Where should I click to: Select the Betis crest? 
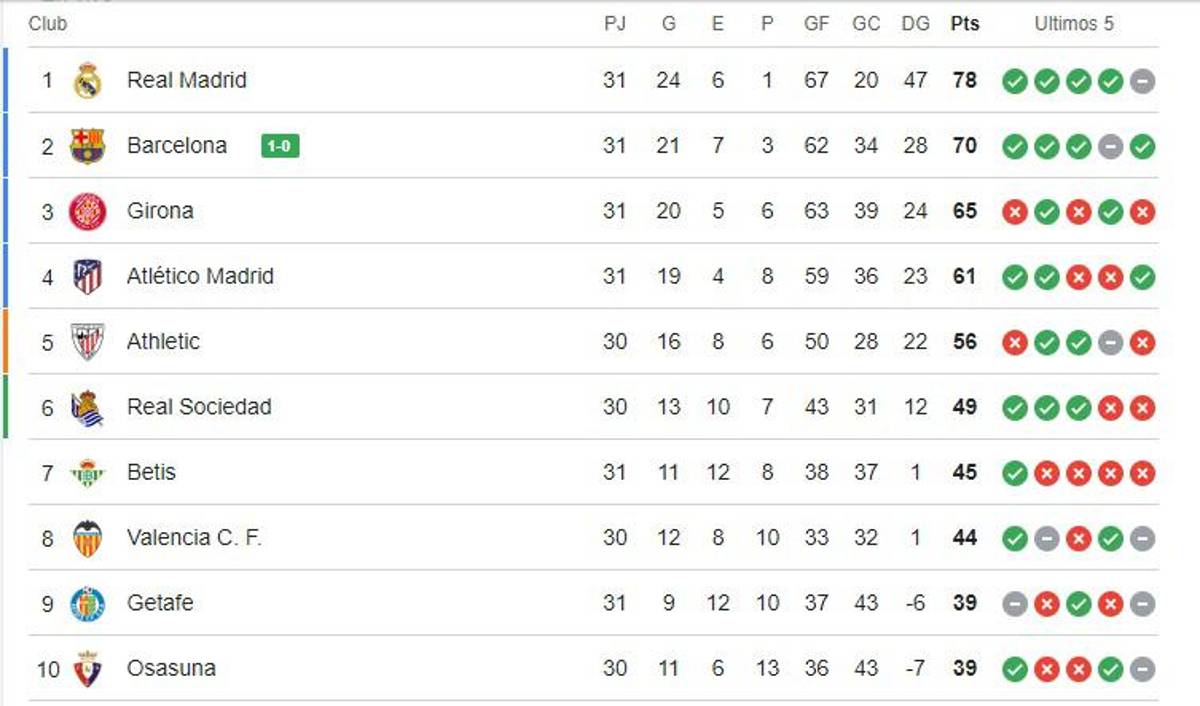point(88,472)
